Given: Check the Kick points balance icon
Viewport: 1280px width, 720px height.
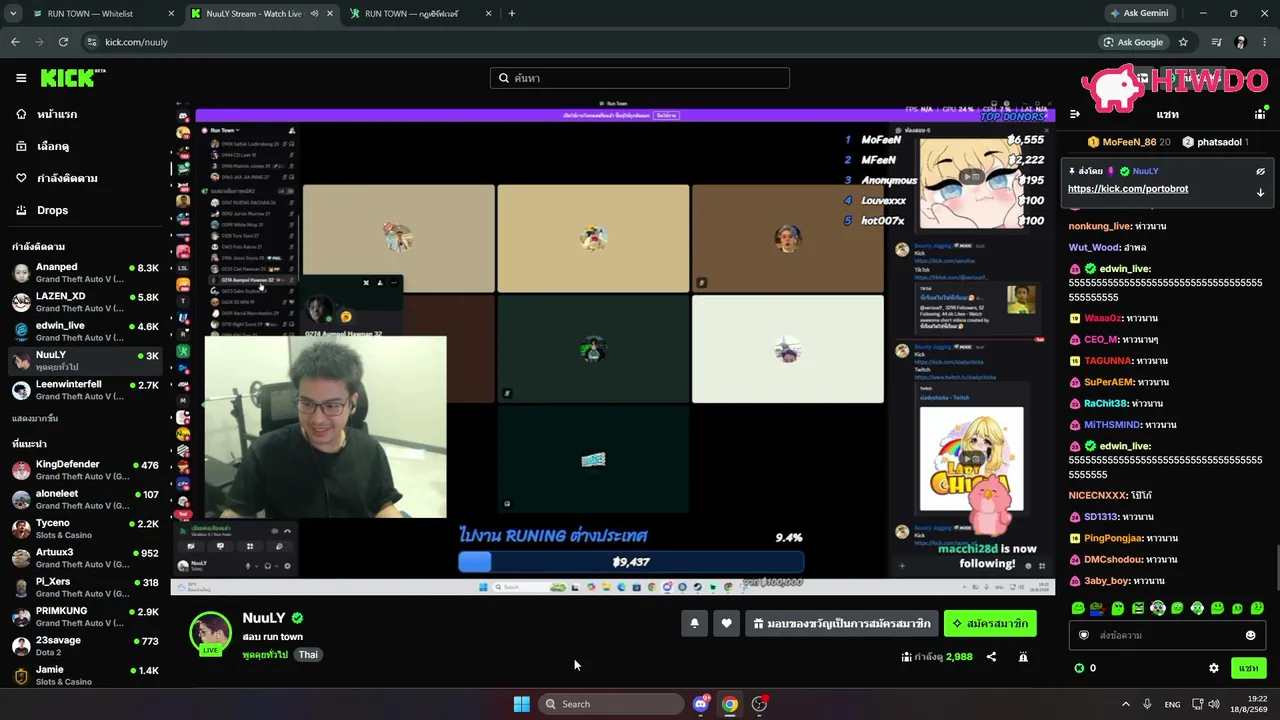Looking at the screenshot, I should point(1079,668).
